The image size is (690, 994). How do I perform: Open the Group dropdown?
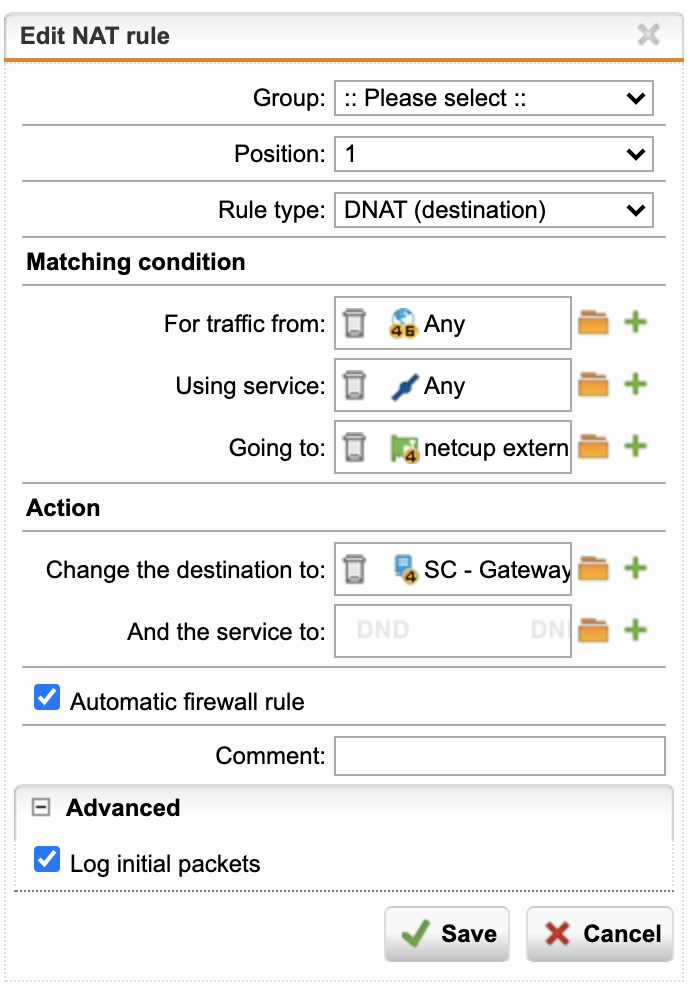pyautogui.click(x=494, y=98)
